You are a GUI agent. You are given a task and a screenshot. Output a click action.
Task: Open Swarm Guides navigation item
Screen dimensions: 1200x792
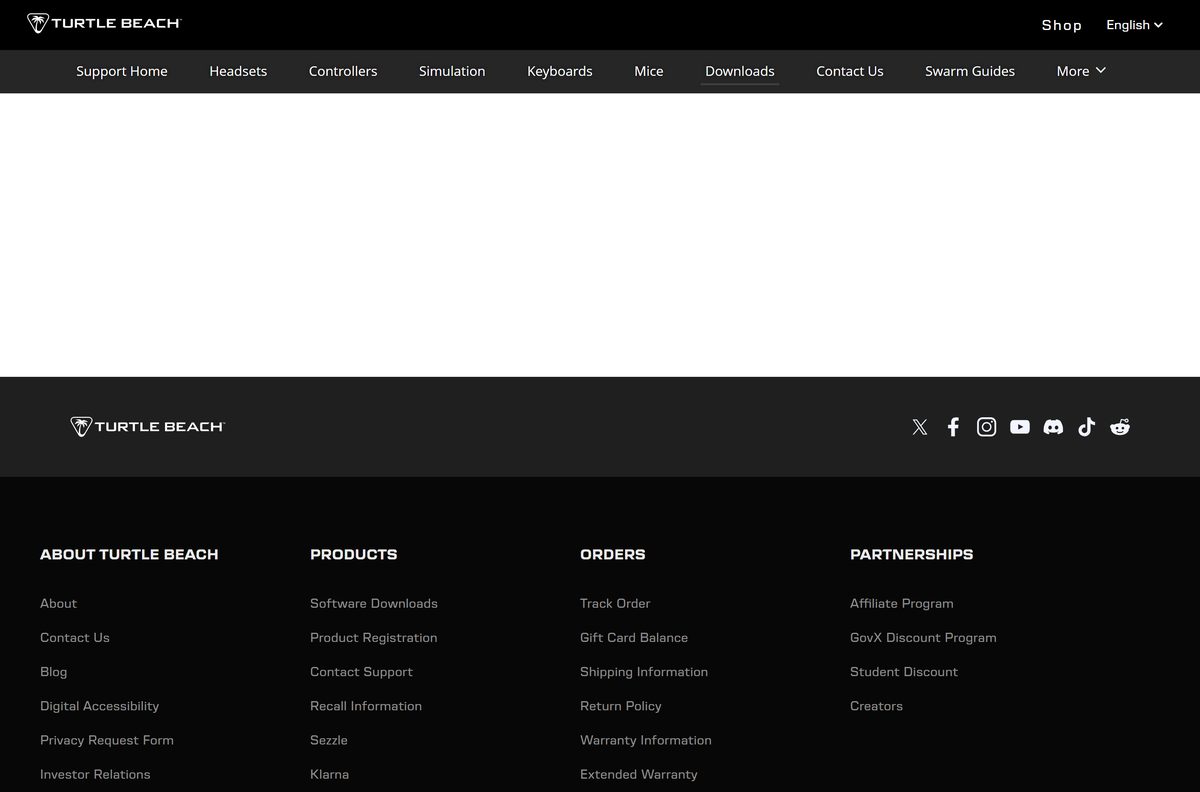click(970, 71)
